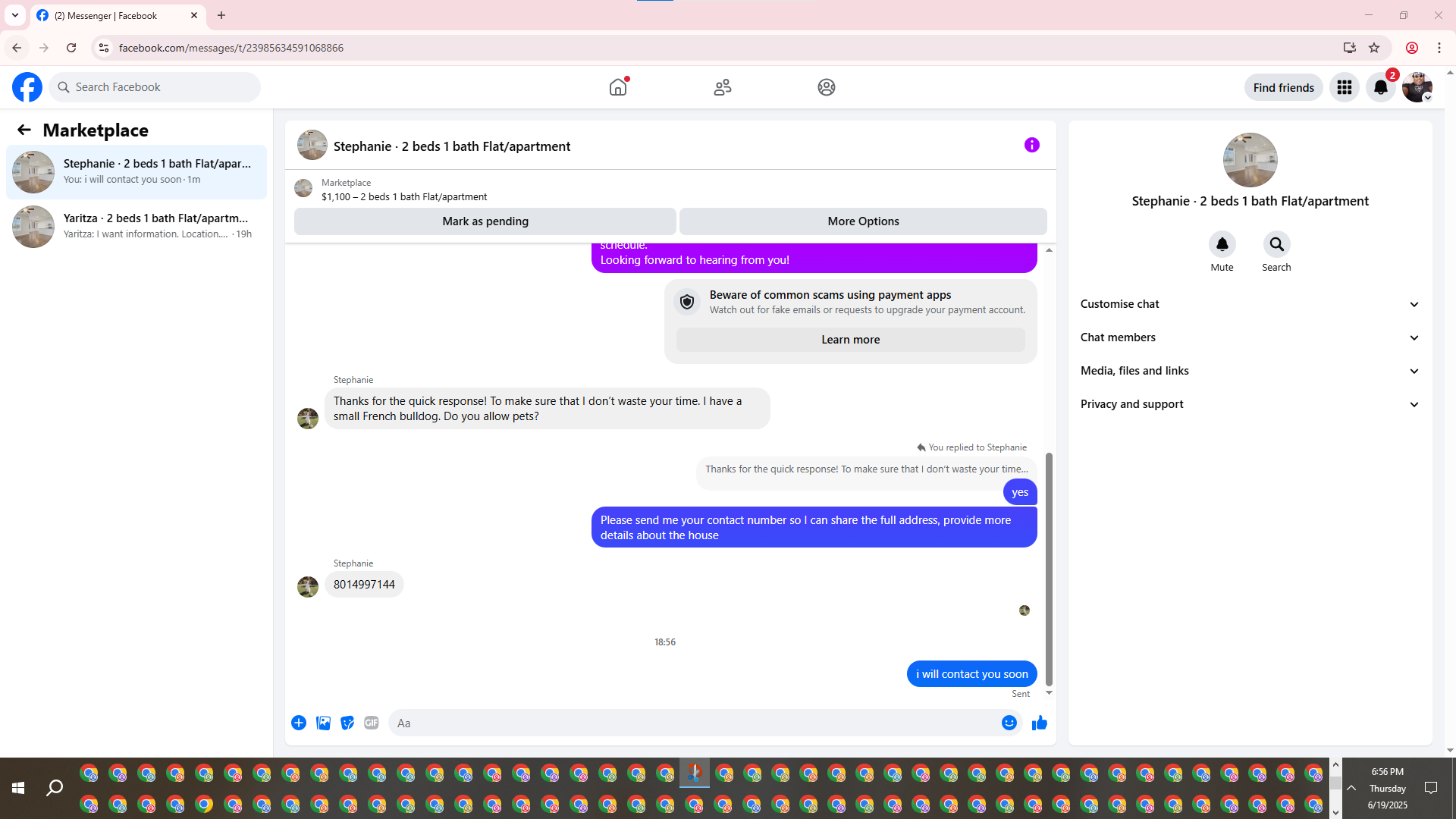This screenshot has height=819, width=1456.
Task: Click the chat scrollbar thumb
Action: (x=1050, y=569)
